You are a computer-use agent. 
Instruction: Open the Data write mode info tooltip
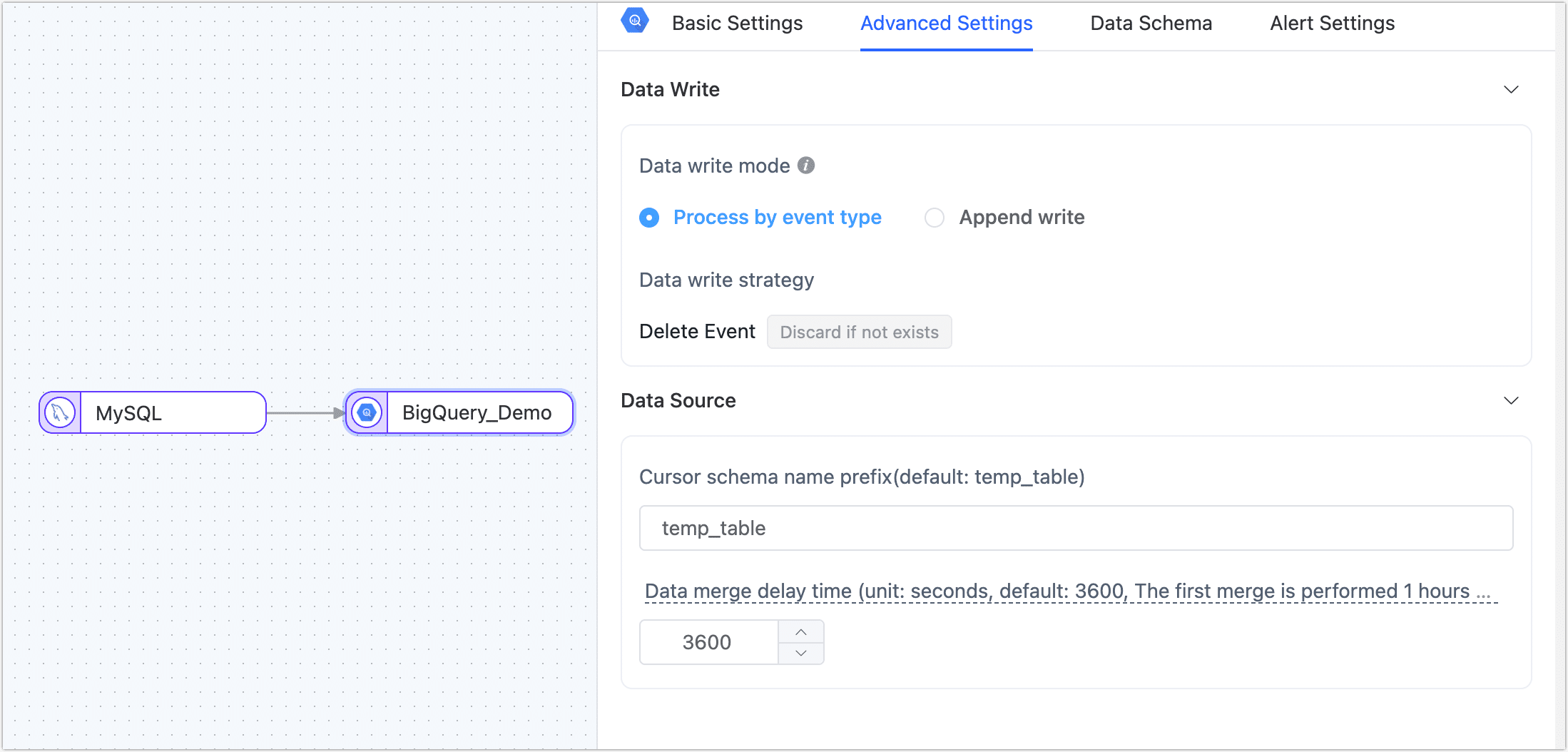[805, 166]
